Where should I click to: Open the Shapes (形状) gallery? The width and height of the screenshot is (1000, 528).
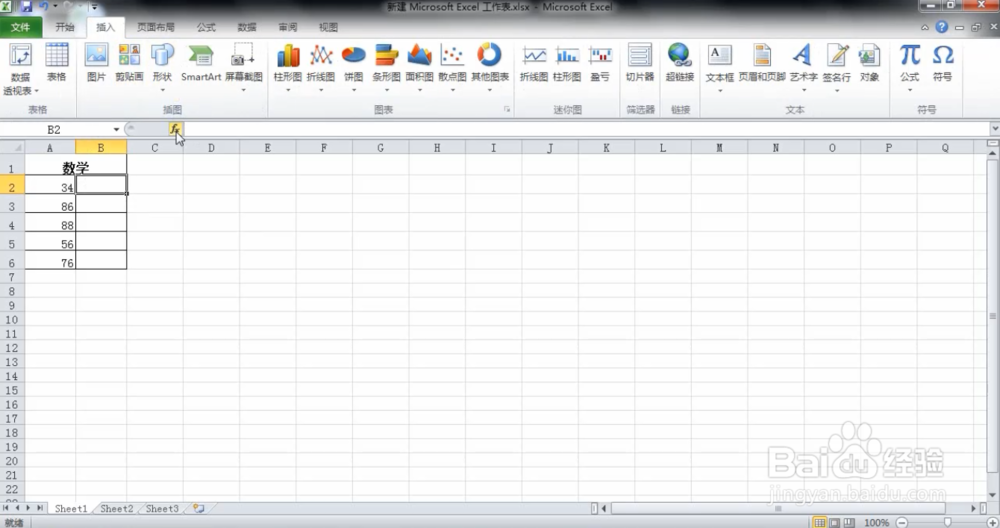click(162, 66)
